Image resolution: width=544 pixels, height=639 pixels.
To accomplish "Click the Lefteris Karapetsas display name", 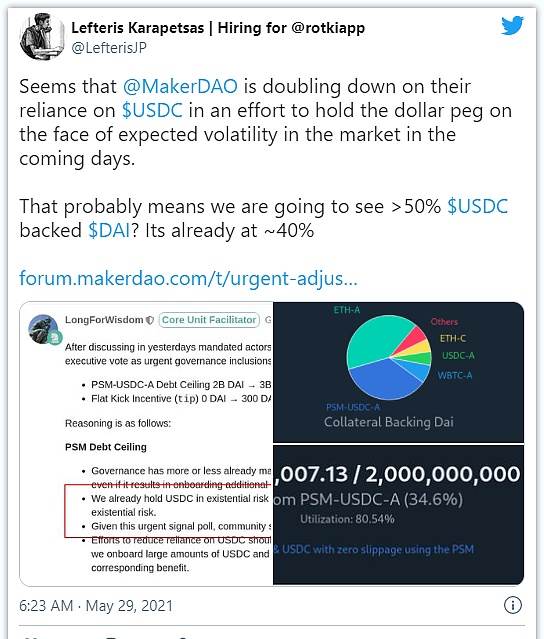I will tap(138, 28).
